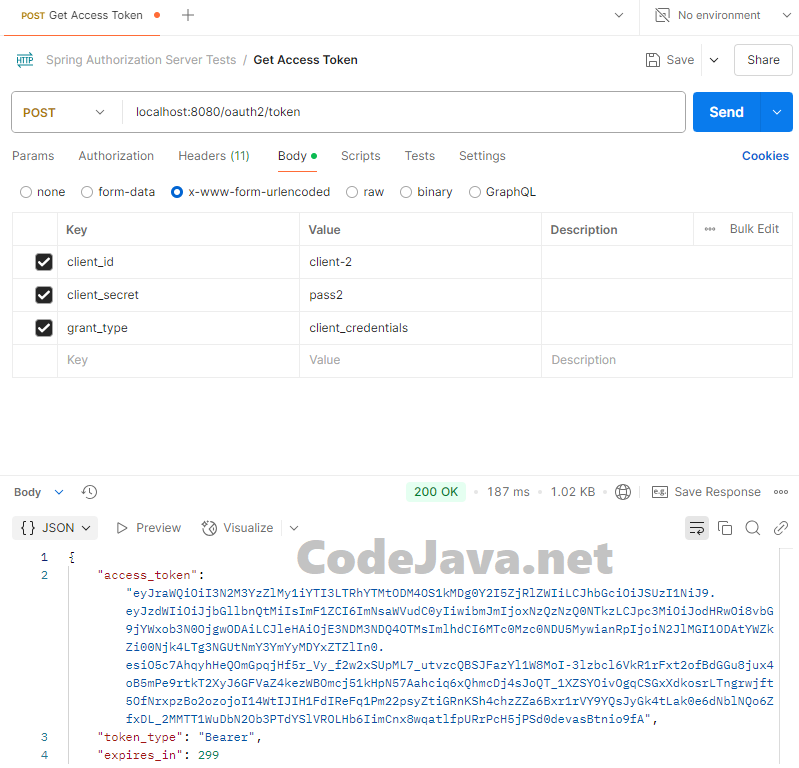The width and height of the screenshot is (799, 768).
Task: Select the none body option
Action: [x=26, y=192]
